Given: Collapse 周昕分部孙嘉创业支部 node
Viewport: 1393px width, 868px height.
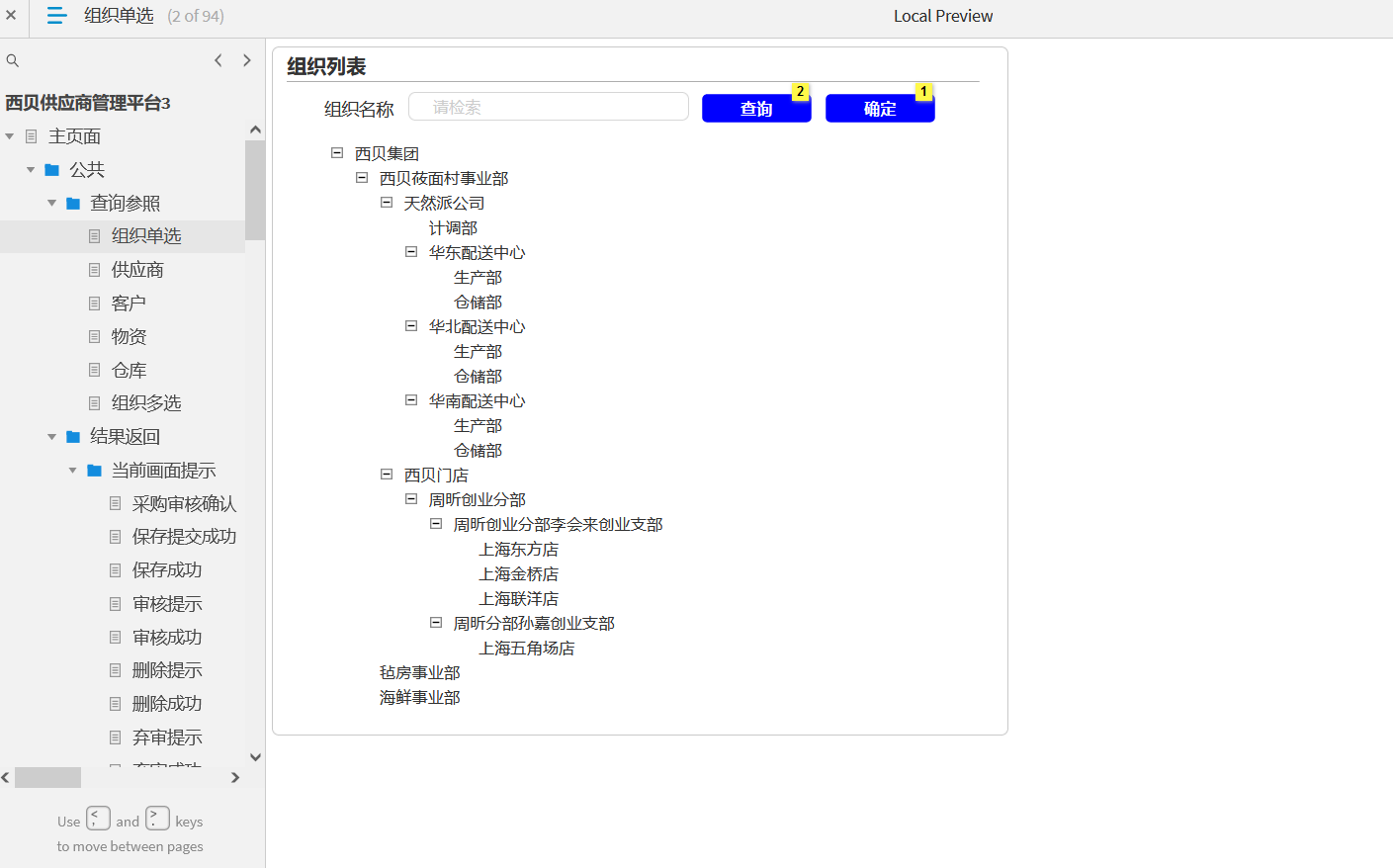Looking at the screenshot, I should tap(436, 623).
